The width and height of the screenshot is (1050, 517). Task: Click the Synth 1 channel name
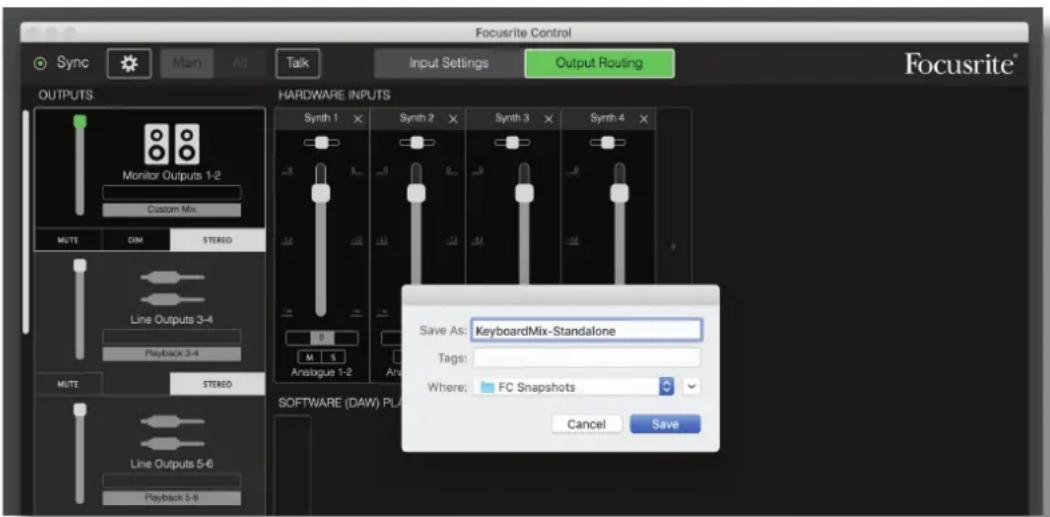tap(321, 119)
